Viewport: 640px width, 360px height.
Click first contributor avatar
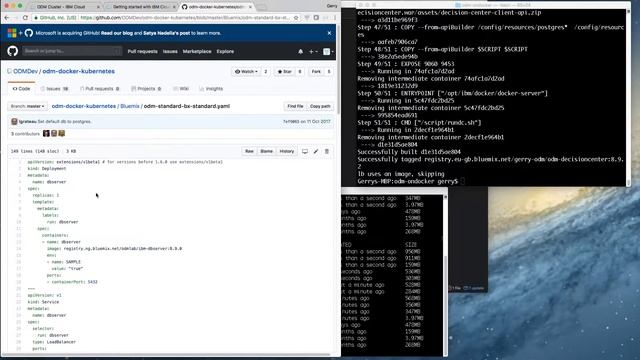pos(46,133)
